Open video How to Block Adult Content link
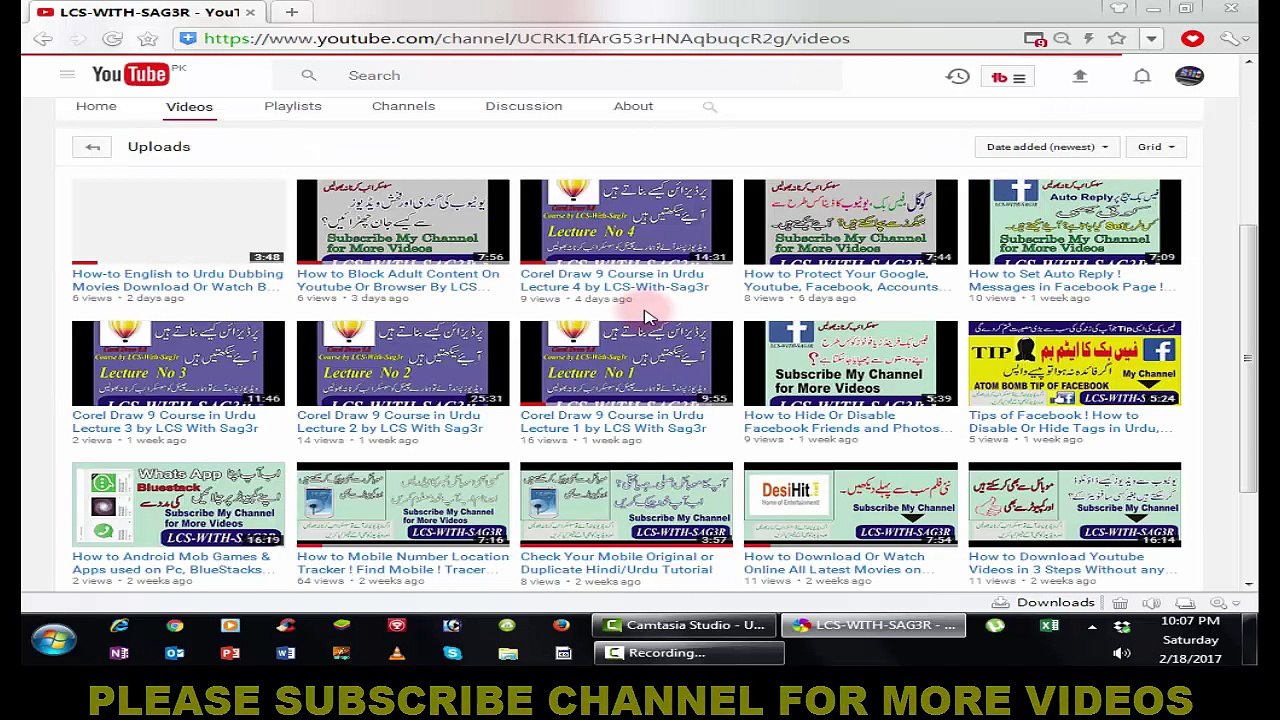The width and height of the screenshot is (1280, 720). (x=398, y=280)
